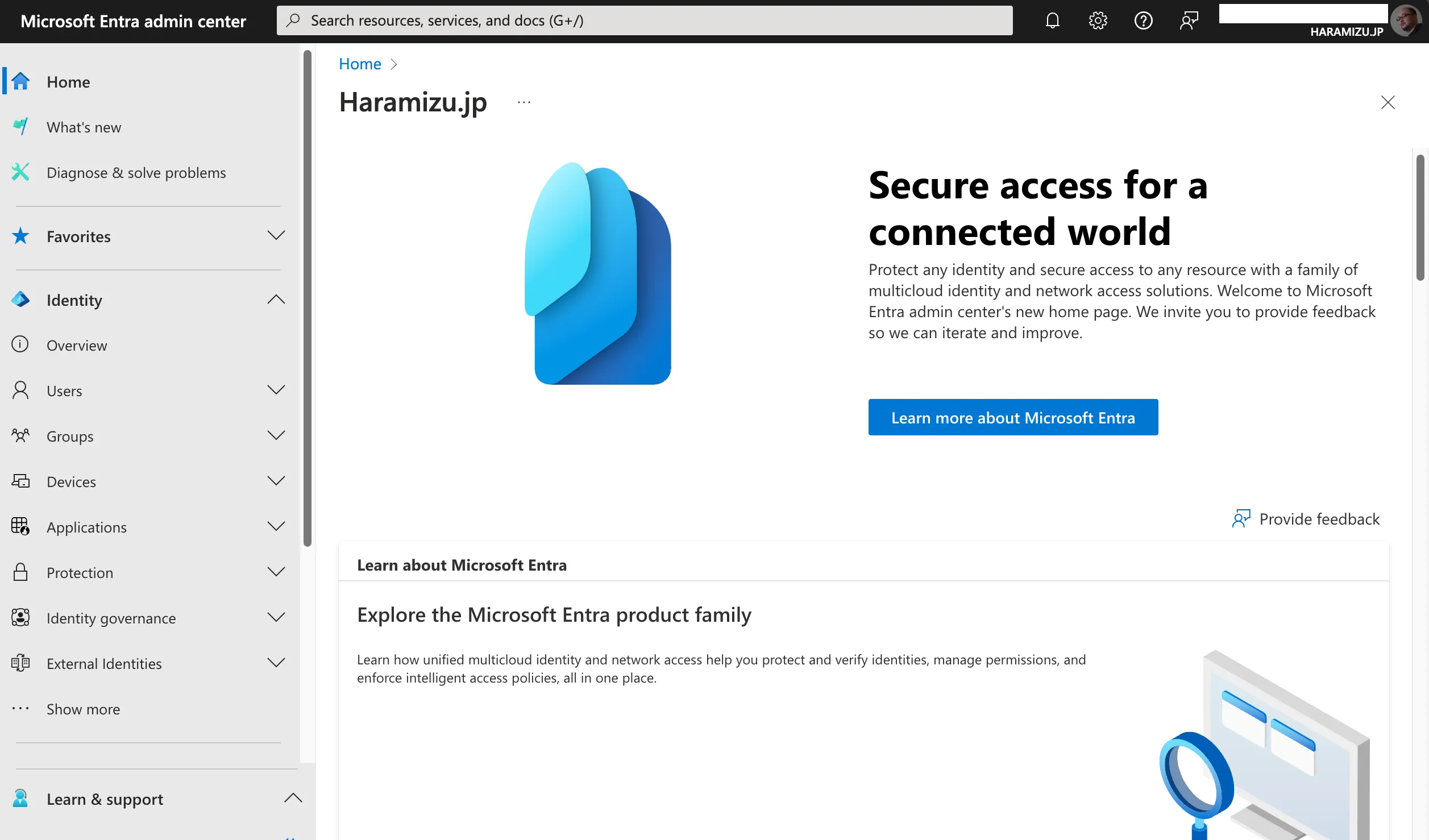Open the ellipsis menu beside Haramizu.jp
Image resolution: width=1429 pixels, height=840 pixels.
(524, 102)
